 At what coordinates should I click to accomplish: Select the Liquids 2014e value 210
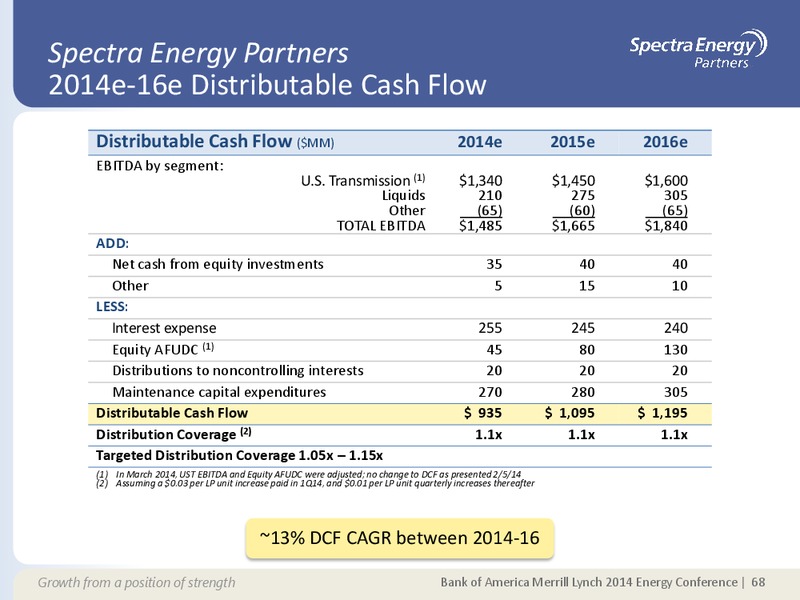tap(490, 195)
